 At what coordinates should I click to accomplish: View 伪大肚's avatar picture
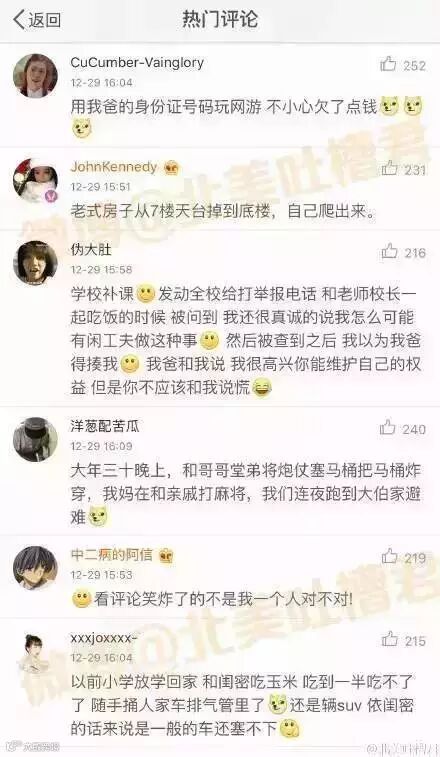35,263
